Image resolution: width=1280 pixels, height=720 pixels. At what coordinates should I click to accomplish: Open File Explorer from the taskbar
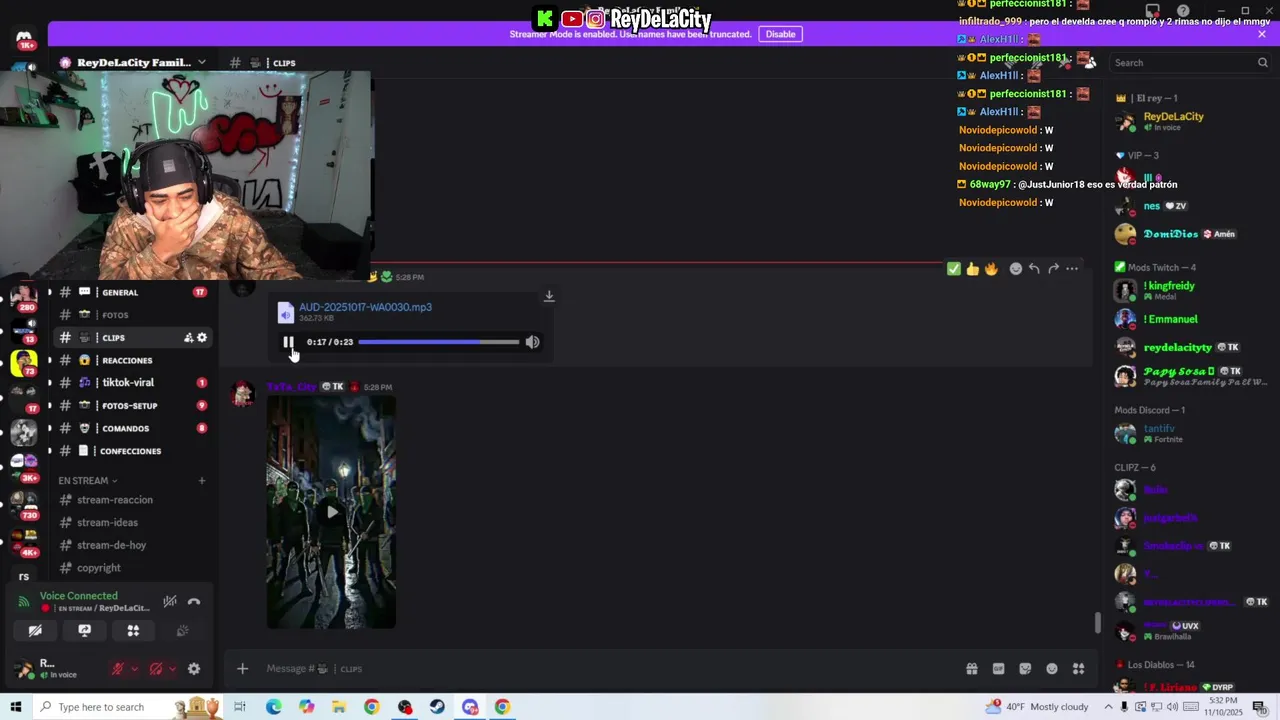[339, 707]
